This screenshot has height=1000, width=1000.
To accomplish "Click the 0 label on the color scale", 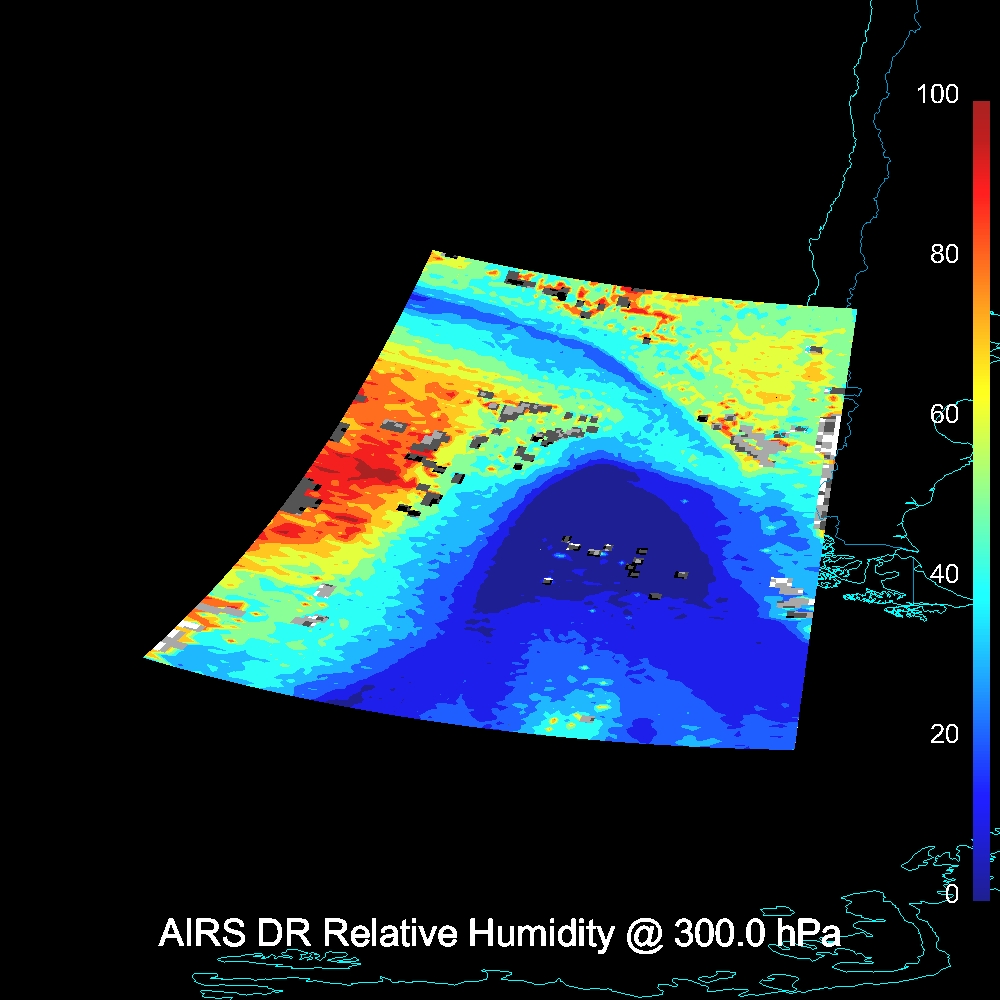I will [951, 893].
